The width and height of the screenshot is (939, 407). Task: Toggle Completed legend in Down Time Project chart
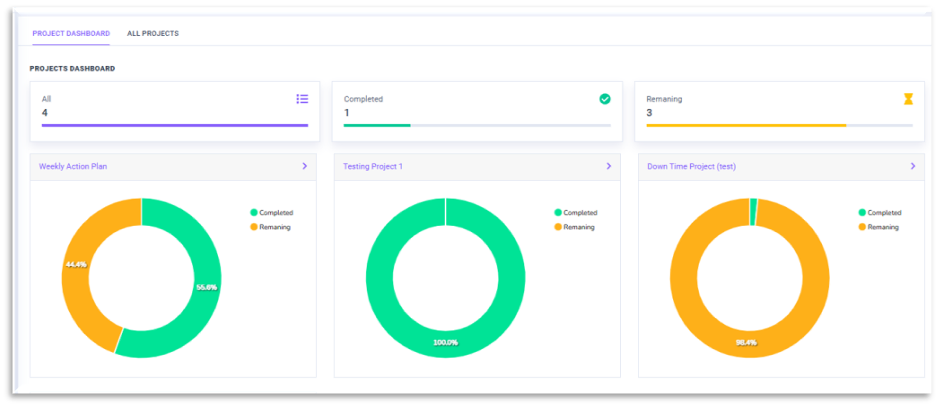tap(879, 212)
